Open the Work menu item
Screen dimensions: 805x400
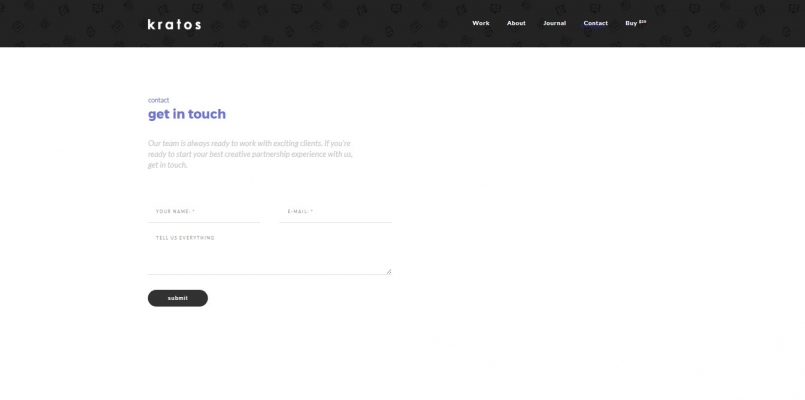click(x=481, y=23)
